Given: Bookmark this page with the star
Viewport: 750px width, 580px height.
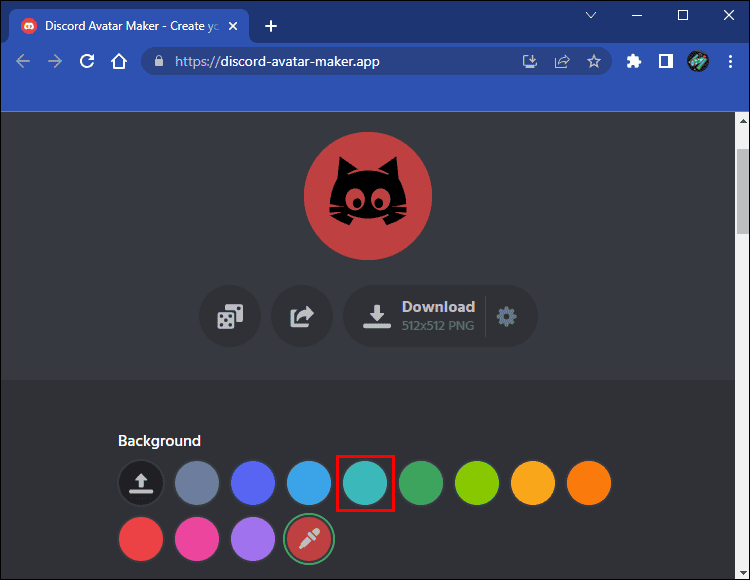Looking at the screenshot, I should tap(594, 61).
